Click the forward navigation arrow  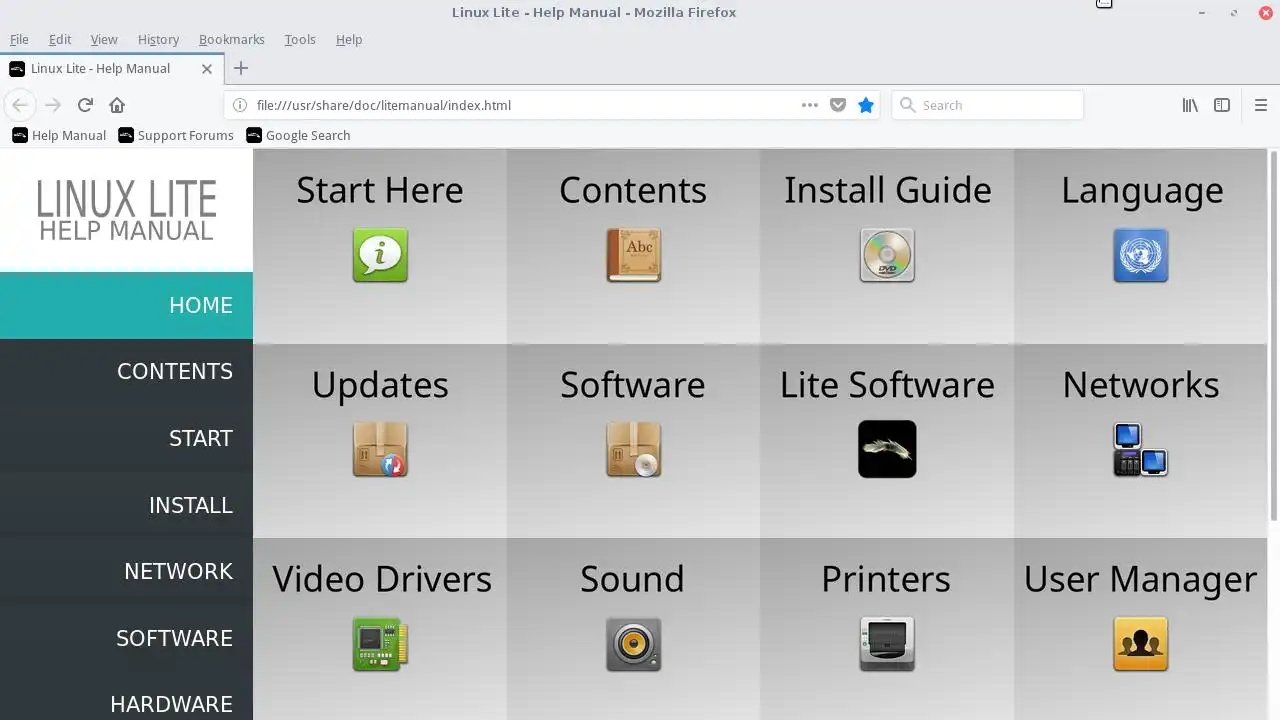pos(53,105)
